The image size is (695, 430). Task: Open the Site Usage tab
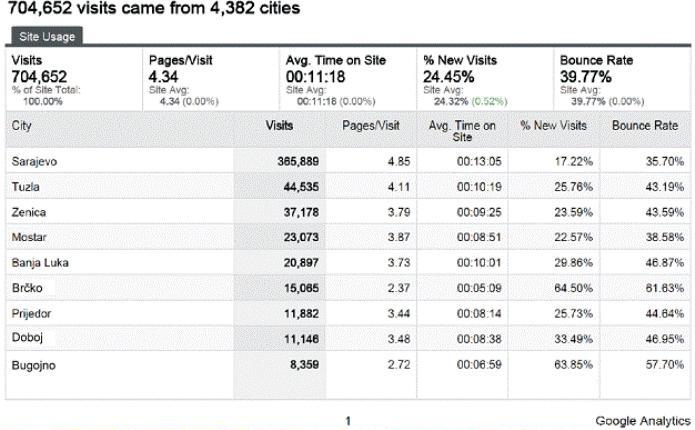pyautogui.click(x=45, y=36)
